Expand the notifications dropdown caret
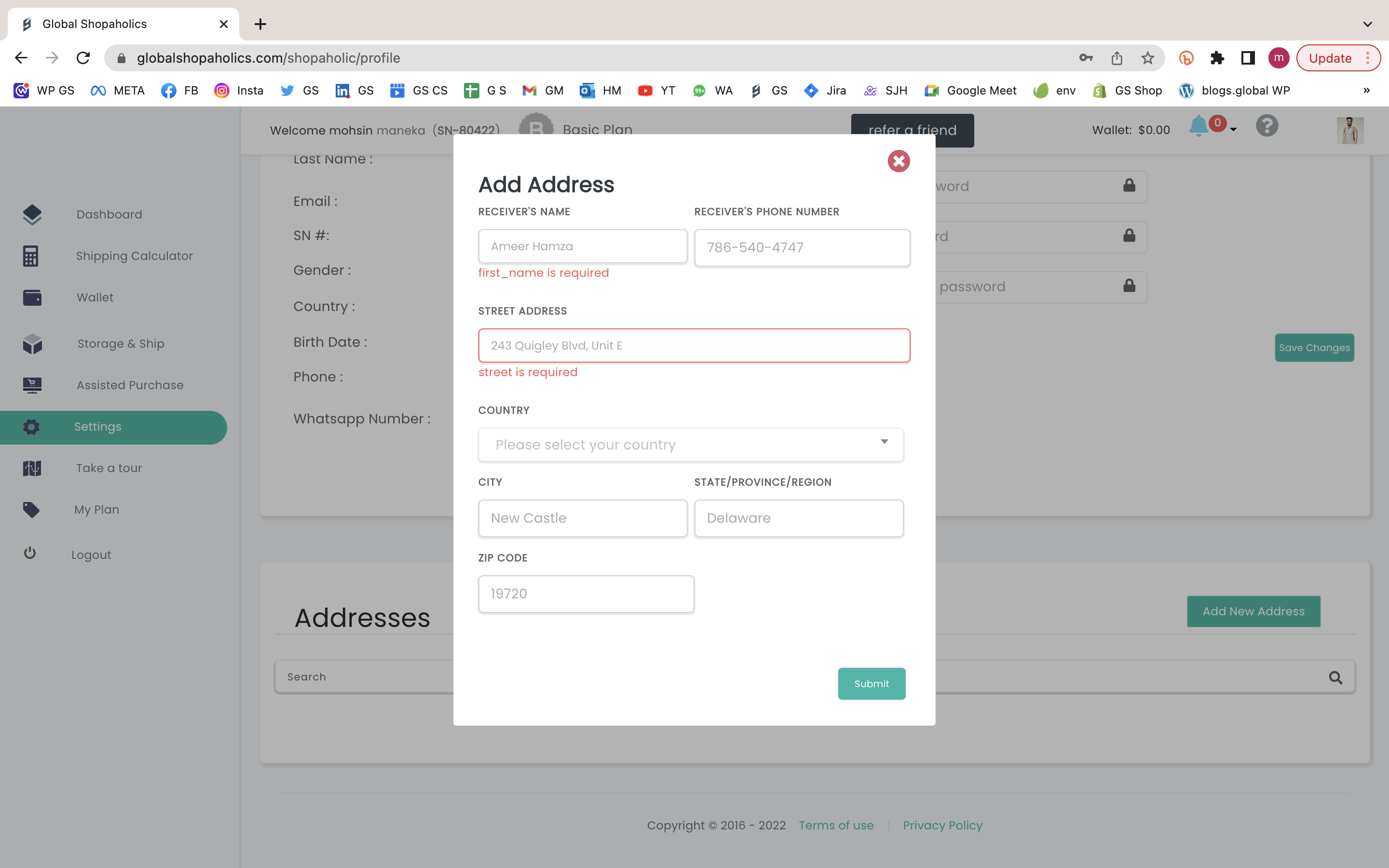 (1233, 130)
